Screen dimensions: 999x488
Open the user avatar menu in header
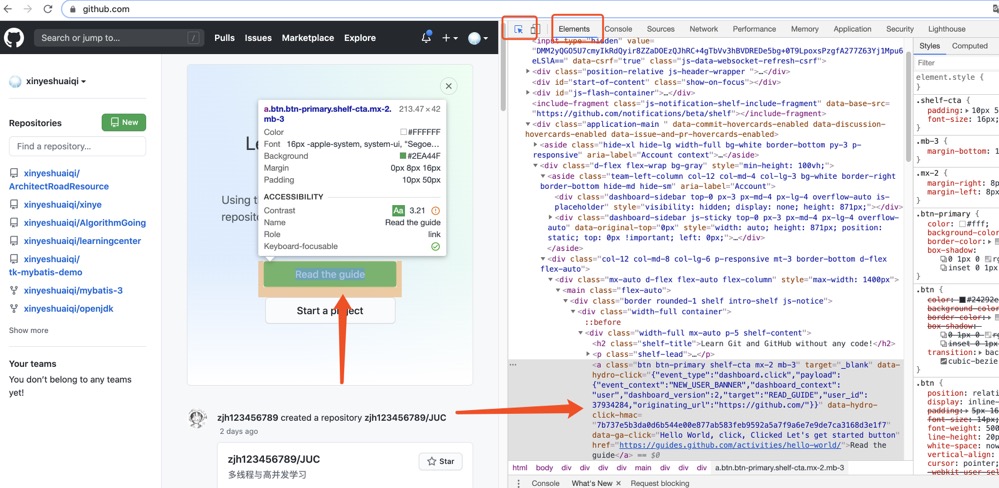(478, 38)
